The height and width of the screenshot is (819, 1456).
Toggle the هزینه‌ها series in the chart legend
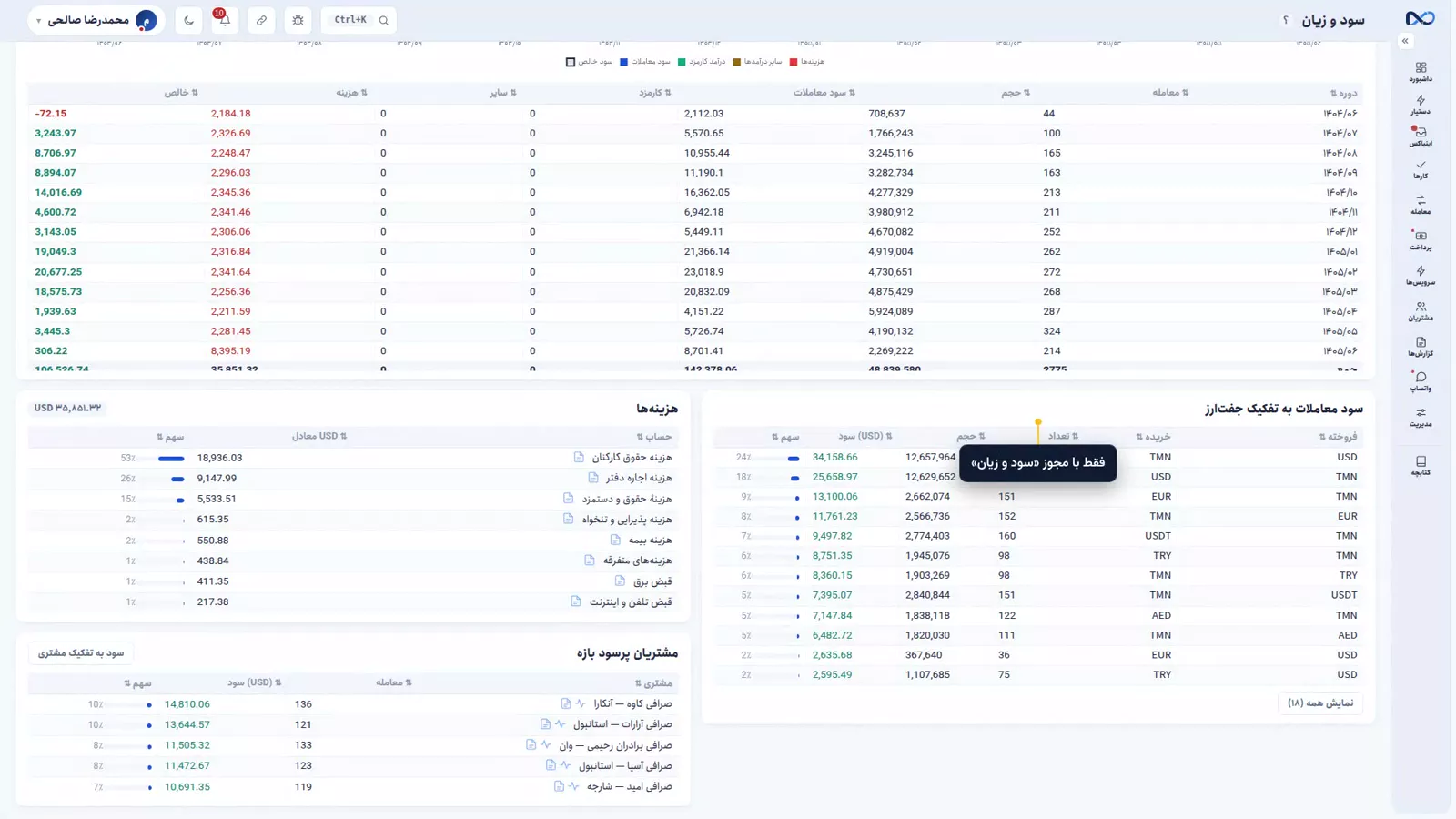tap(807, 62)
